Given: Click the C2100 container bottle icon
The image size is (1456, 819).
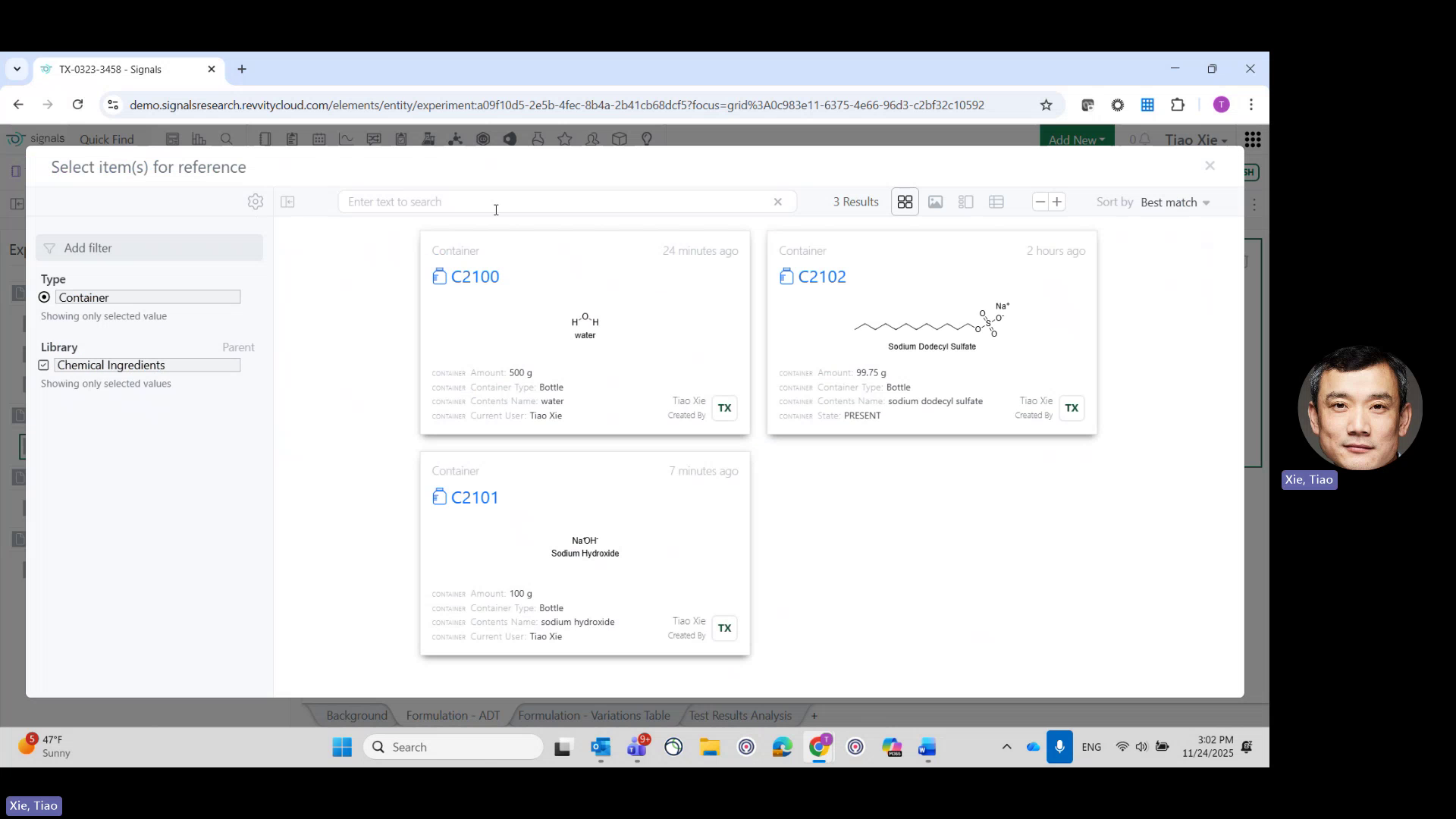Looking at the screenshot, I should [x=440, y=276].
